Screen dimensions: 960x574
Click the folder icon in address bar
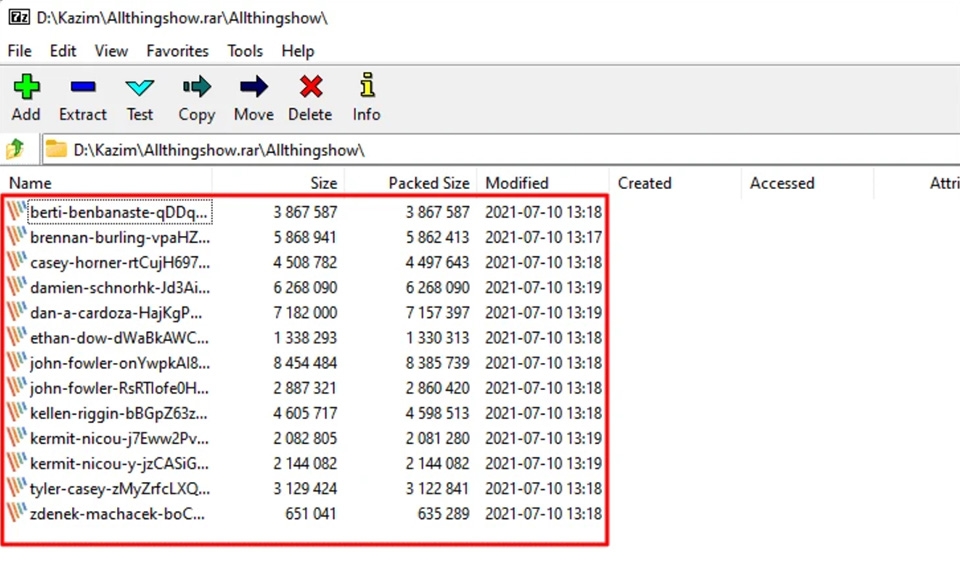56,149
